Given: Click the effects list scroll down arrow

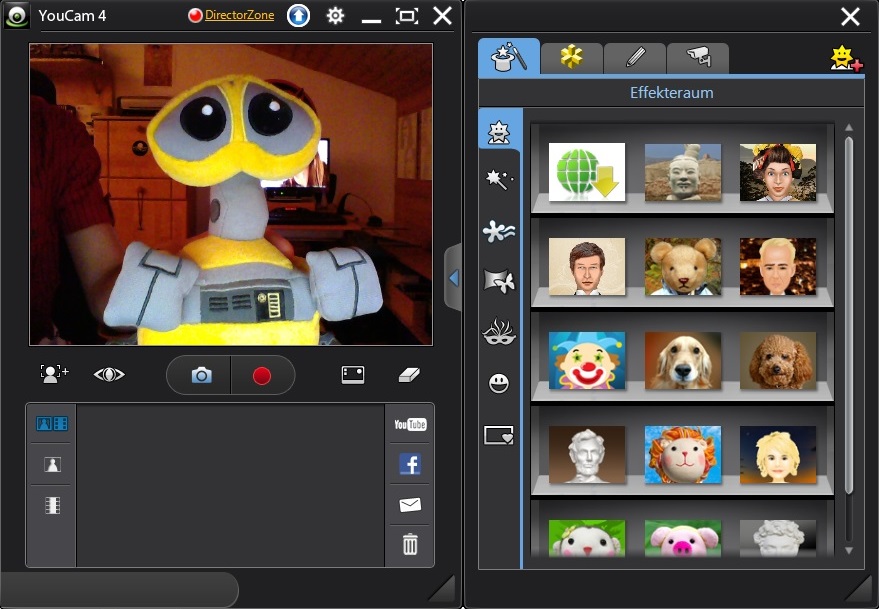Looking at the screenshot, I should tap(849, 551).
